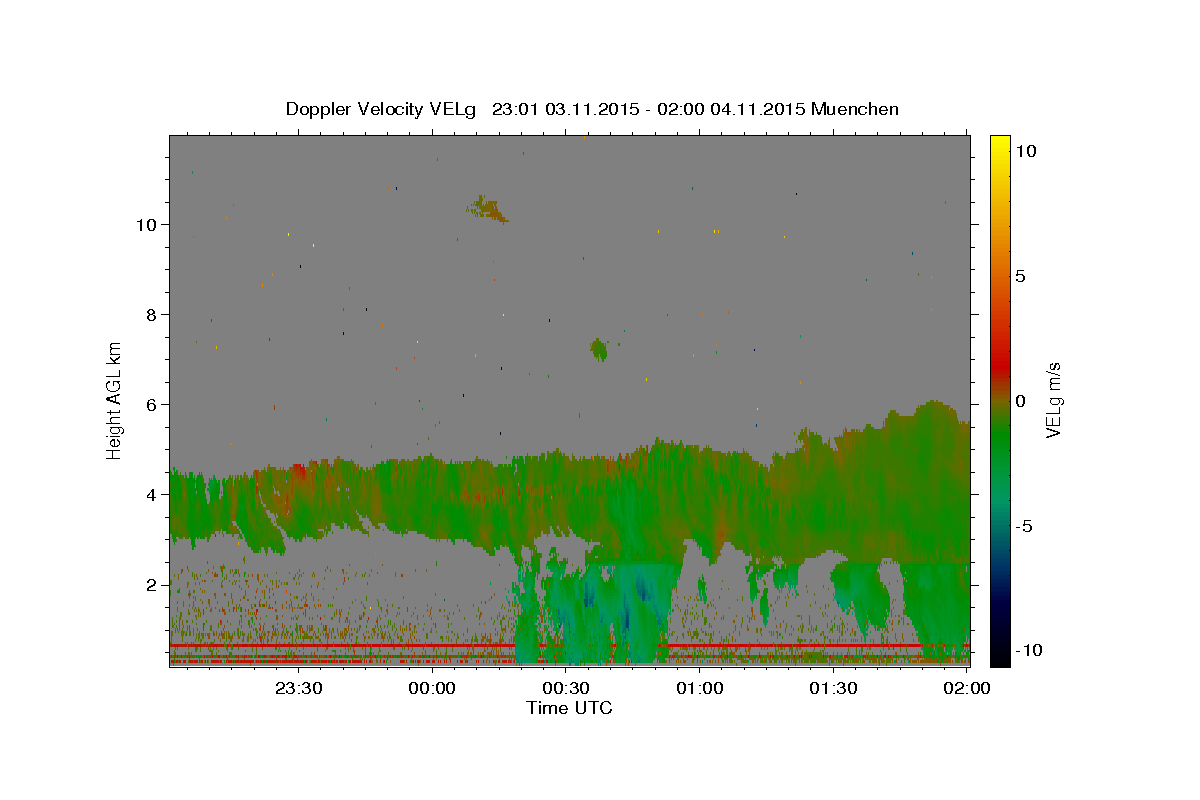Click the small cloud echo near 10 km
The height and width of the screenshot is (800, 1200).
(490, 209)
